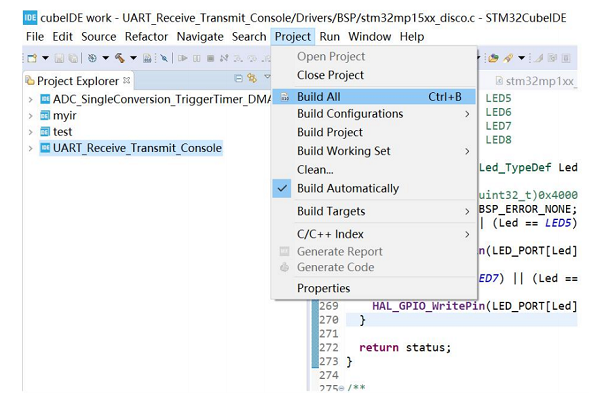The height and width of the screenshot is (402, 600).
Task: Open Build Configurations submenu
Action: click(x=374, y=114)
